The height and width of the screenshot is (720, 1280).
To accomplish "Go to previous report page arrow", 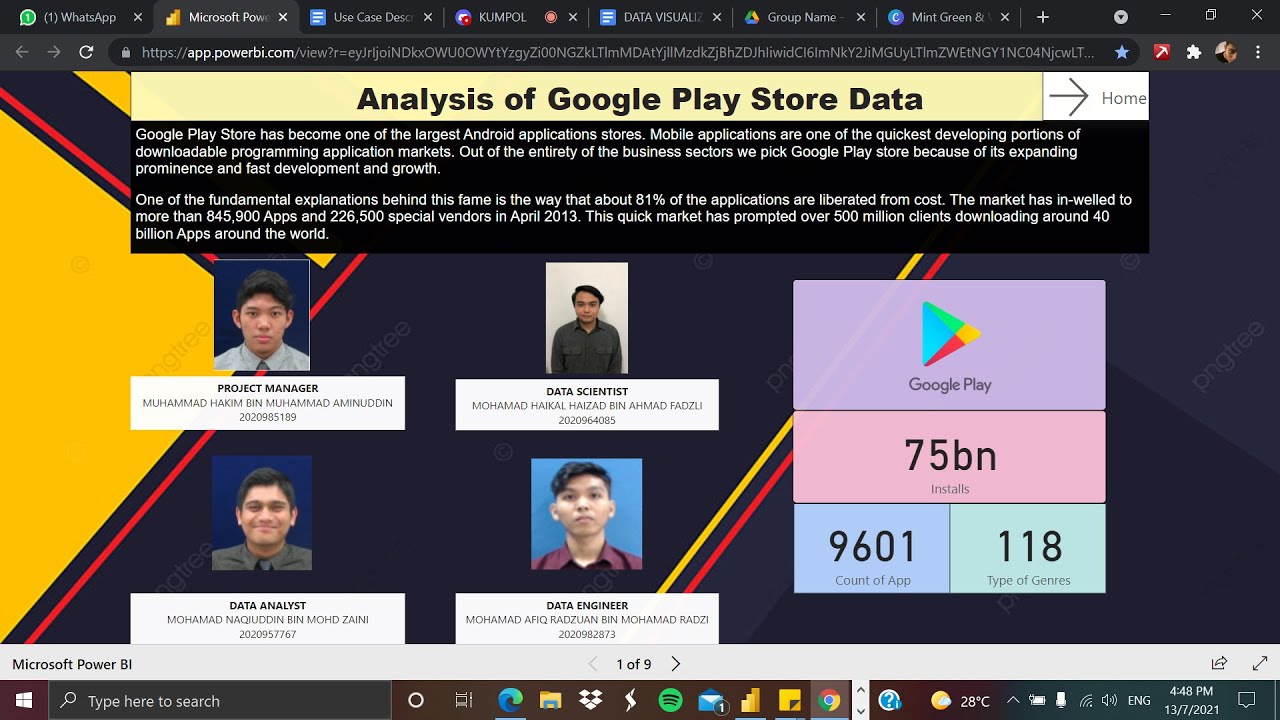I will point(593,664).
